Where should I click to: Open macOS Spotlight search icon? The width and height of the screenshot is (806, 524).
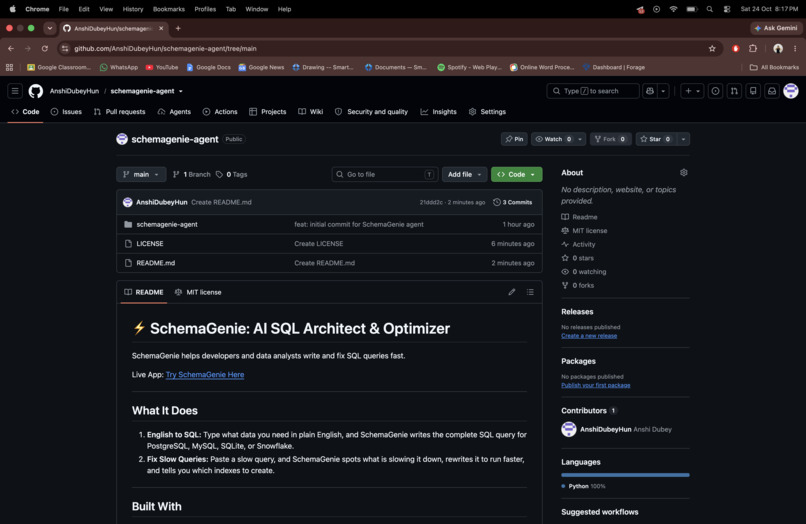tap(709, 9)
